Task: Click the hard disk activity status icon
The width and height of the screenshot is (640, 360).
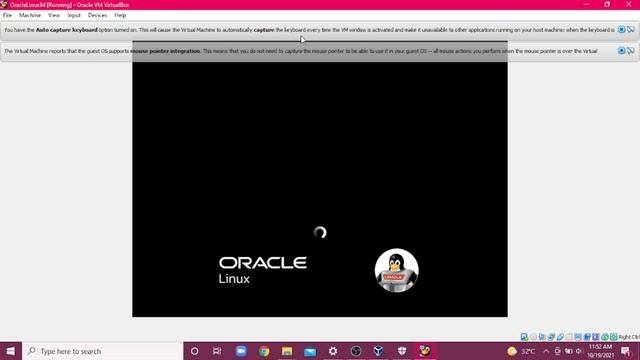Action: [x=524, y=337]
